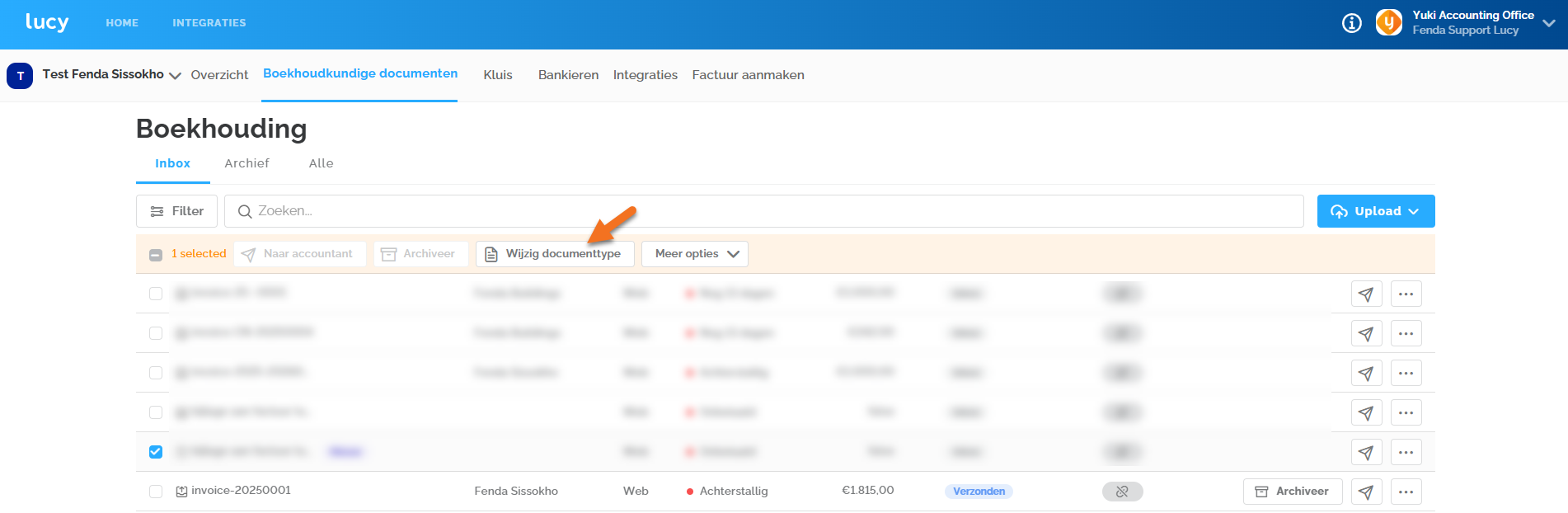Click document icon beside invoice-20250001

181,492
